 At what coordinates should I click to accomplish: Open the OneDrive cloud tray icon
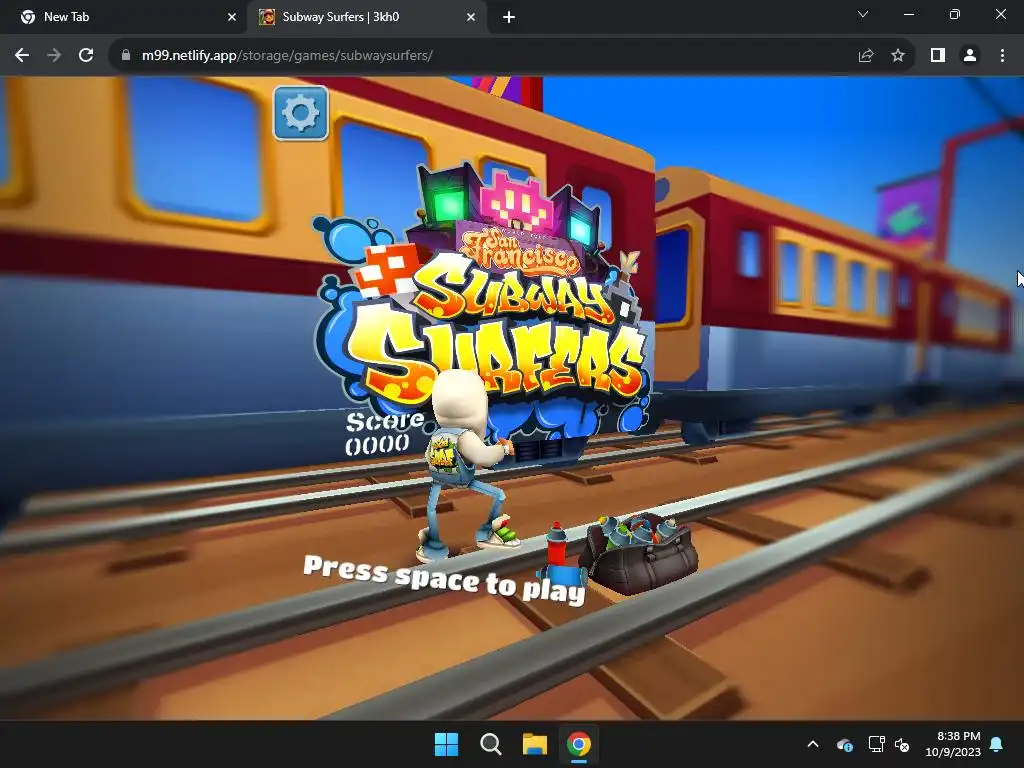(844, 744)
